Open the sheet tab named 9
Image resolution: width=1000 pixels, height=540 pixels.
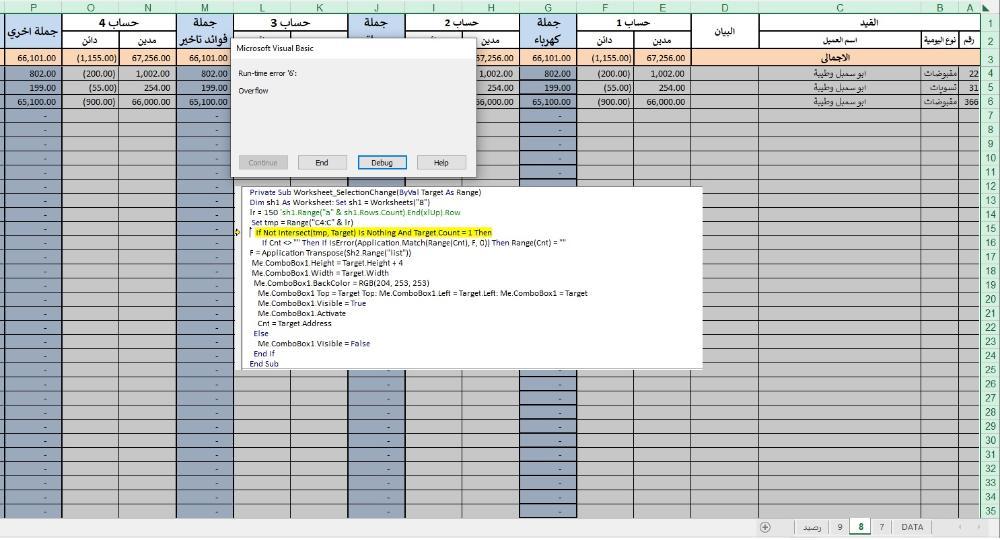pyautogui.click(x=839, y=527)
